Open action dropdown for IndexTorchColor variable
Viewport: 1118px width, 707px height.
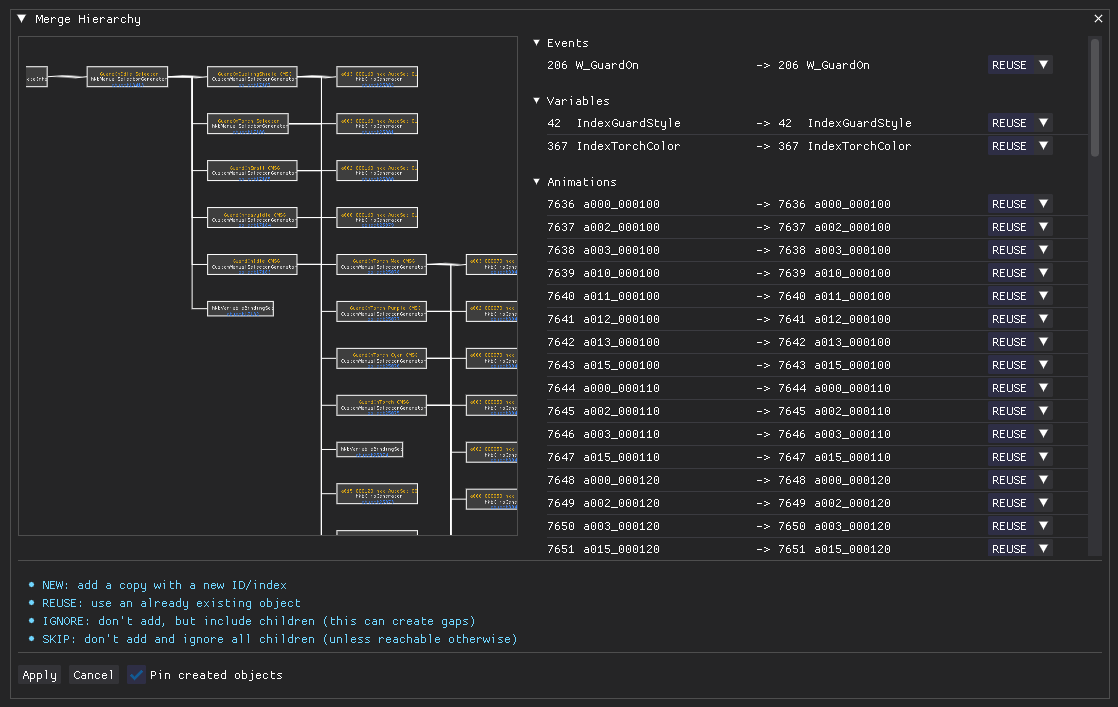click(1019, 146)
